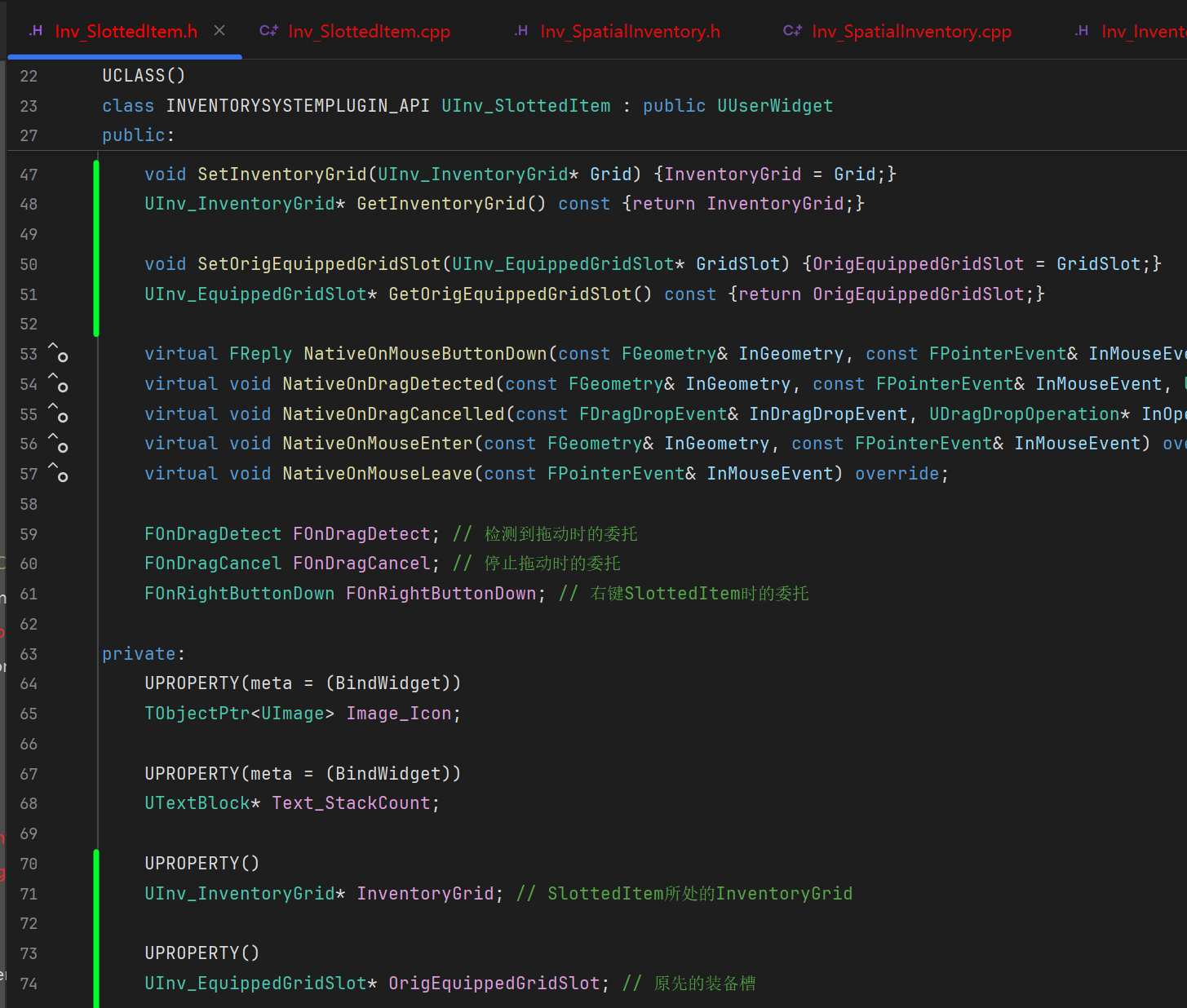The height and width of the screenshot is (1008, 1187).
Task: Click the Image_Icon member variable
Action: pyautogui.click(x=399, y=713)
